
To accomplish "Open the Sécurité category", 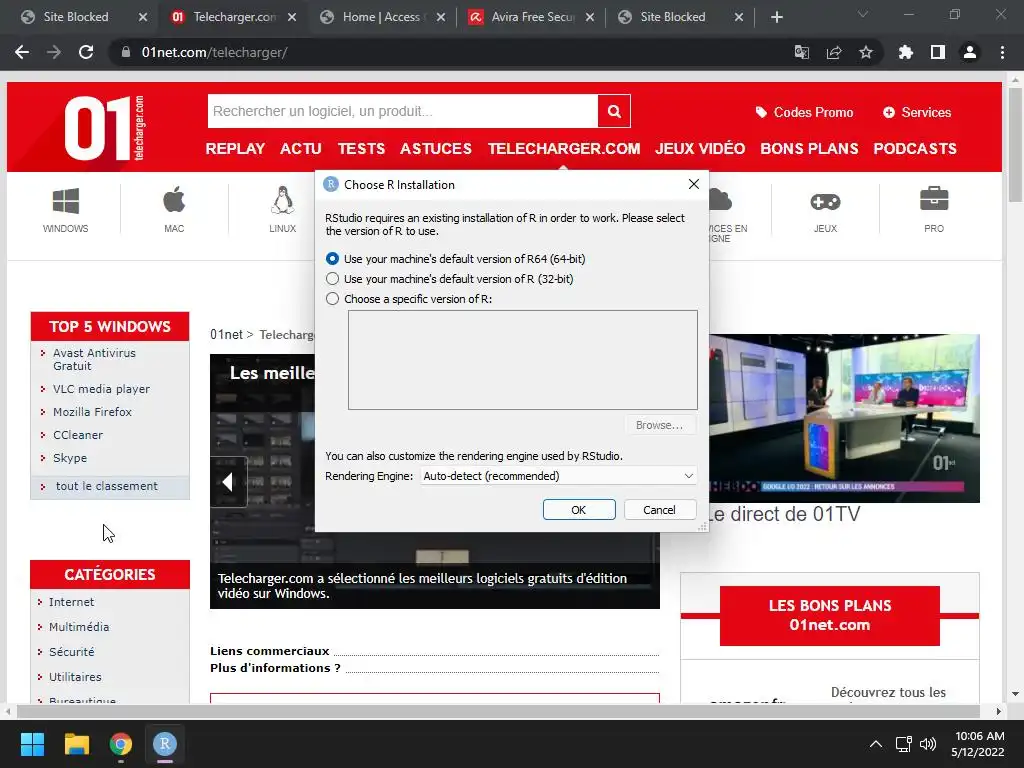I will click(x=71, y=652).
